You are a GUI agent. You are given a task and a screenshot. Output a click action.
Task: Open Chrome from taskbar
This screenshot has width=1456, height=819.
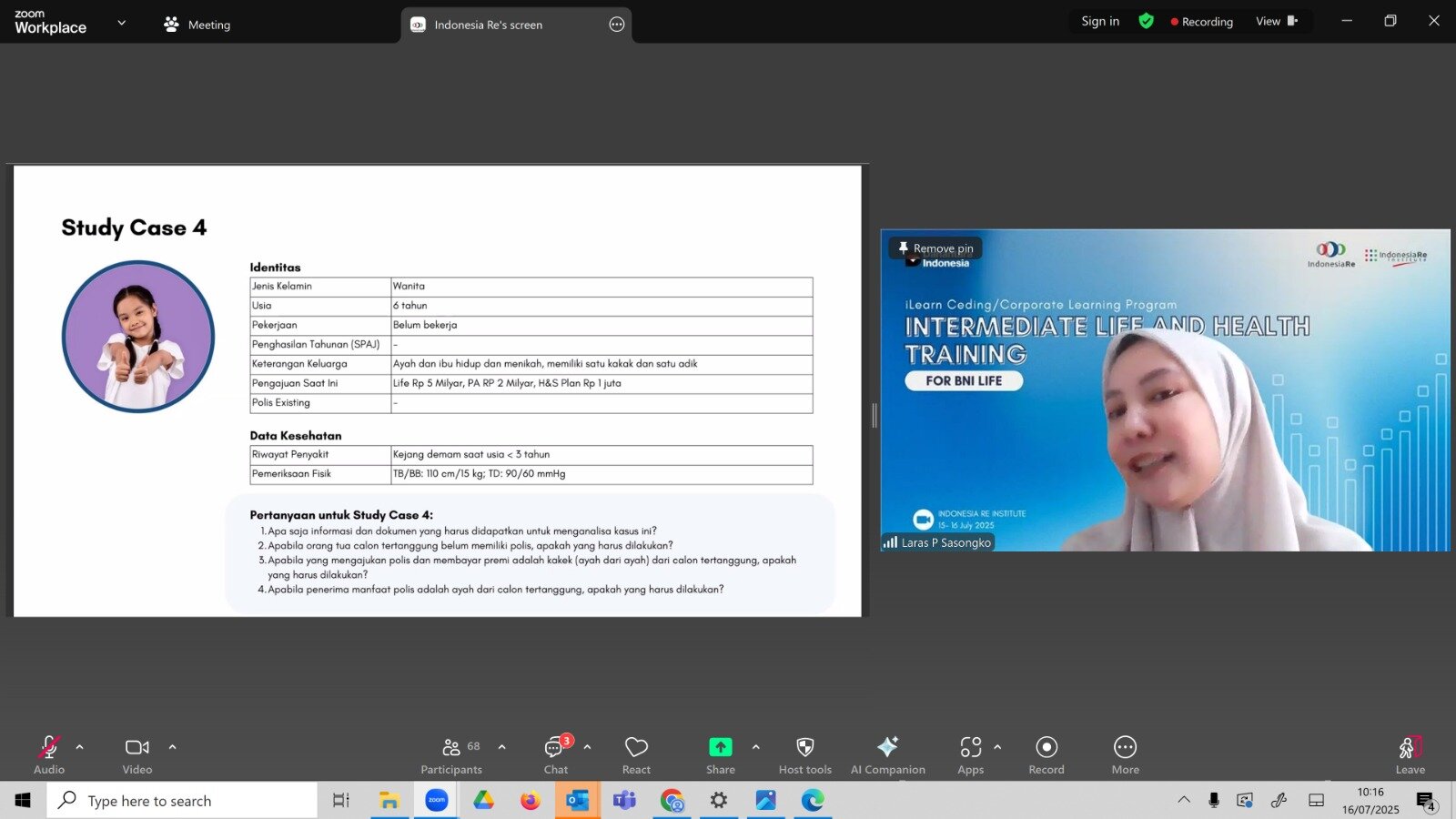tap(672, 801)
